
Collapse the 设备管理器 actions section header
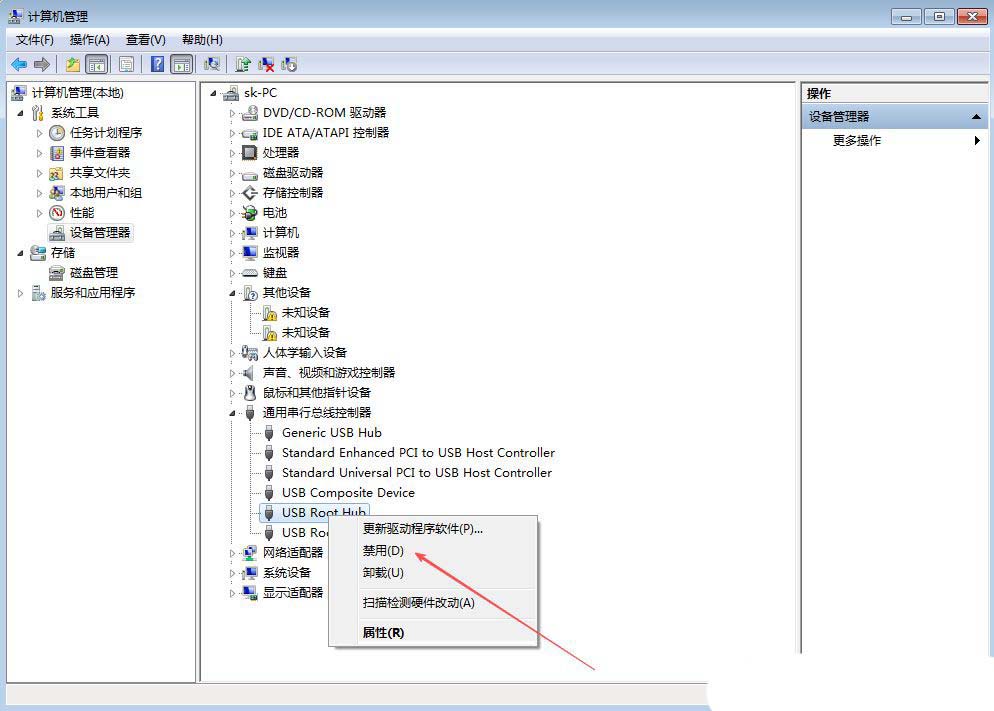pos(976,117)
